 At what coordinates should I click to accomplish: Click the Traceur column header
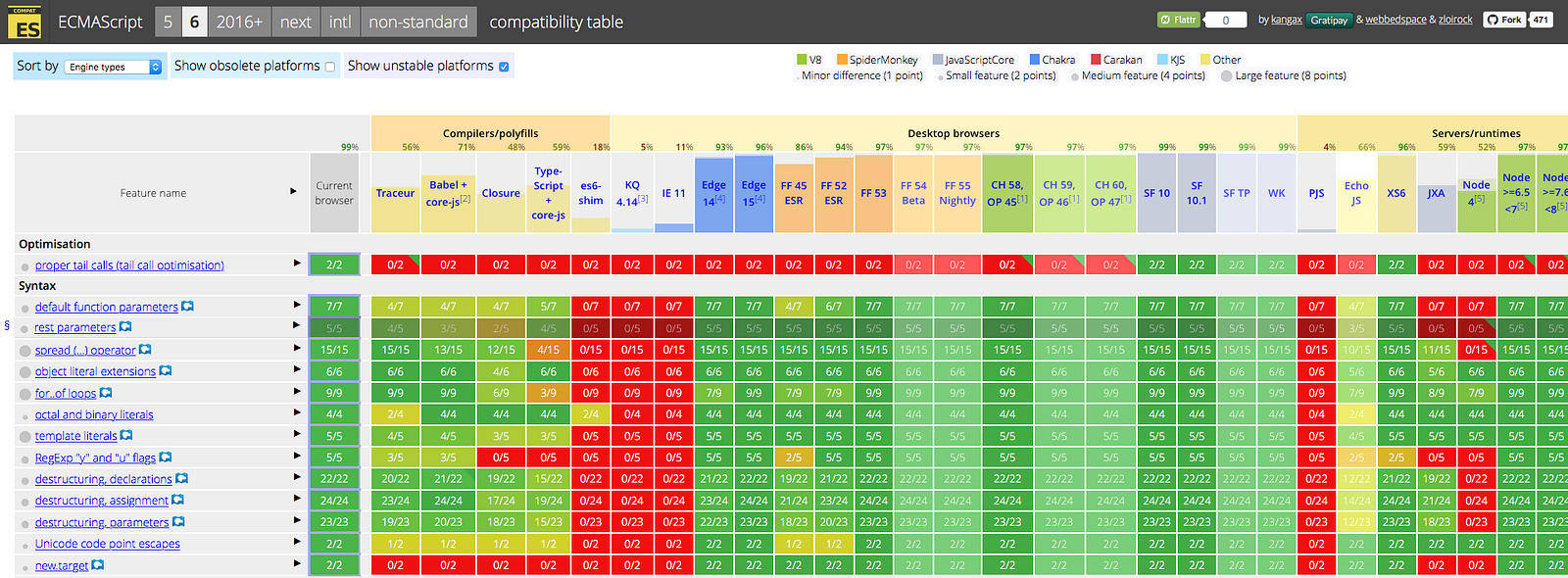(395, 193)
